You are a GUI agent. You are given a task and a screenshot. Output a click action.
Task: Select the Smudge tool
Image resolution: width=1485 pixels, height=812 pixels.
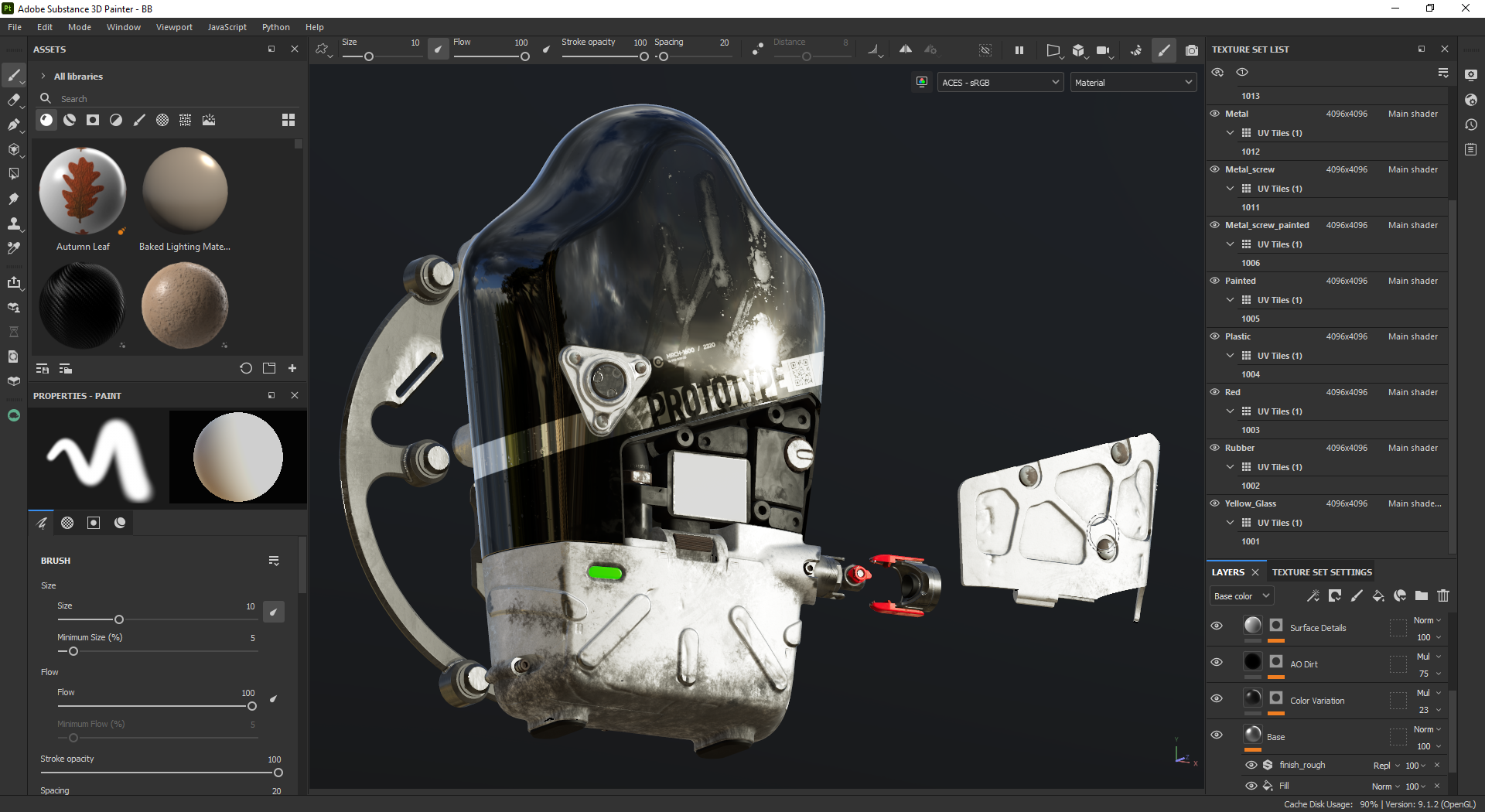(x=13, y=199)
